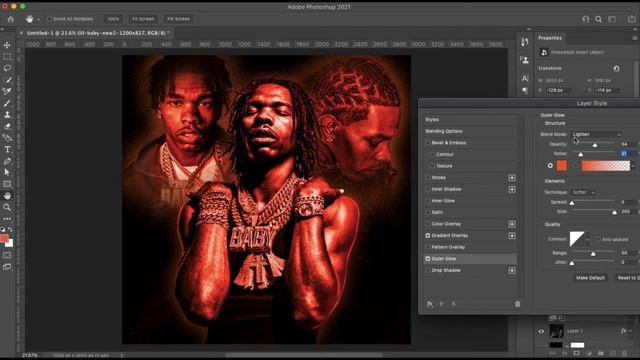The image size is (640, 360).
Task: Select the Zoom tool in the toolbar
Action: pyautogui.click(x=7, y=207)
